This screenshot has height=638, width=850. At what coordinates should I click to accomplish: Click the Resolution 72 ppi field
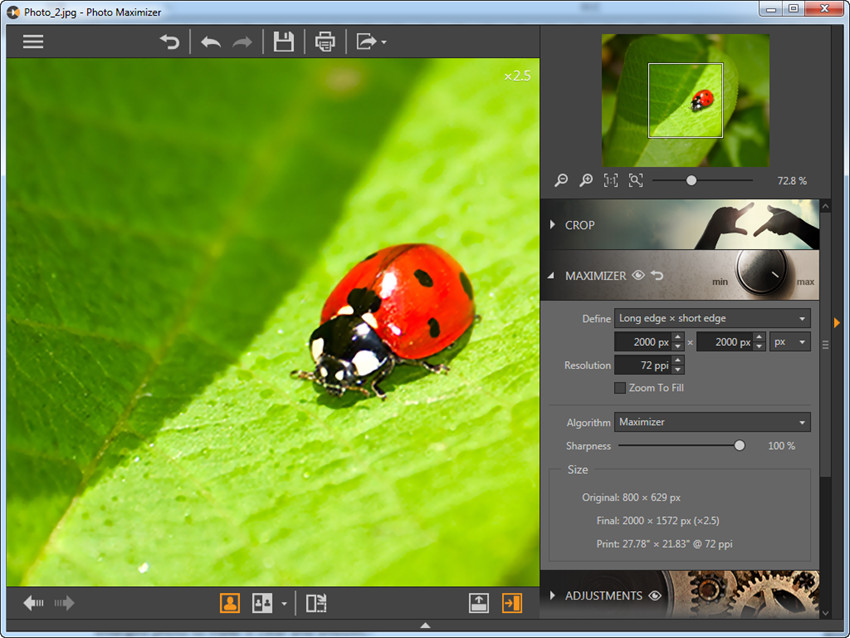click(x=643, y=365)
